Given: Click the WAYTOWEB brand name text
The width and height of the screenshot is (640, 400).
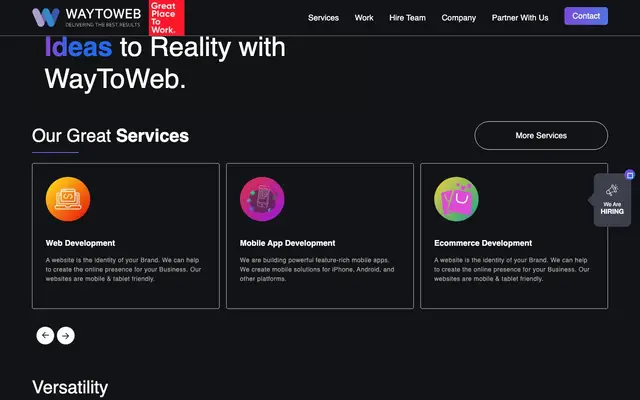Looking at the screenshot, I should pyautogui.click(x=103, y=14).
